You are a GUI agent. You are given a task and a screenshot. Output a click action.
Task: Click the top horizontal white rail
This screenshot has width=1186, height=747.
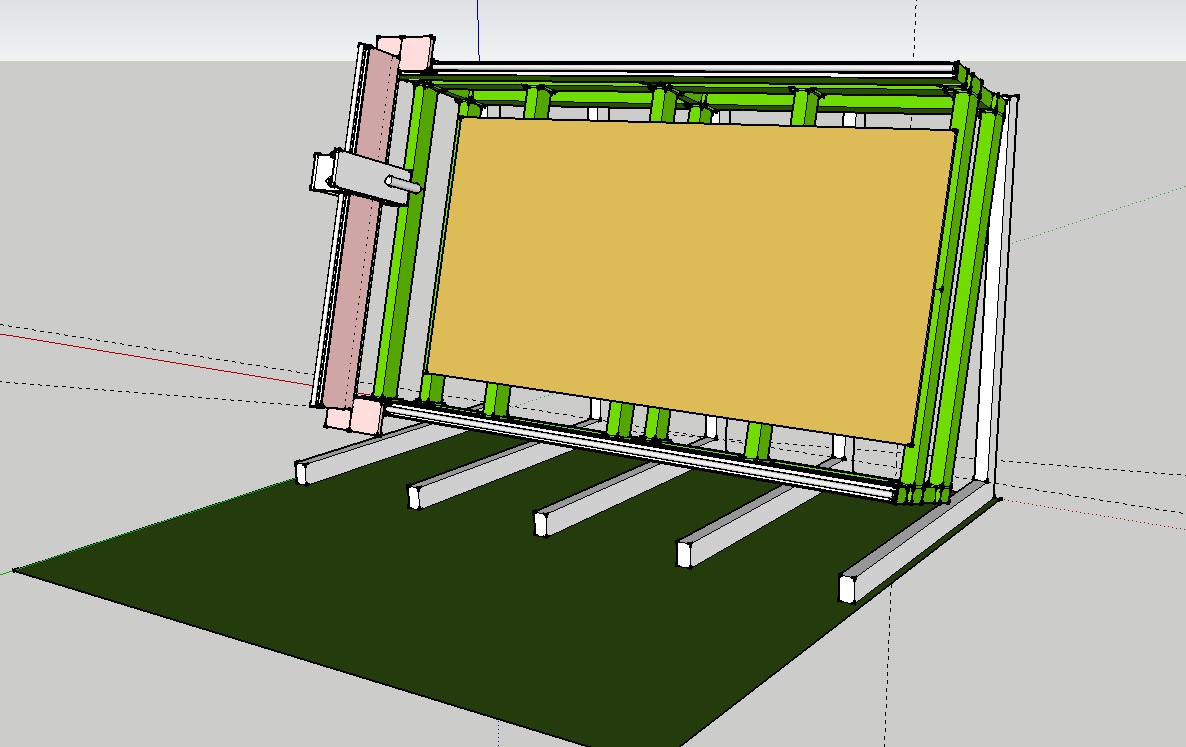click(690, 69)
